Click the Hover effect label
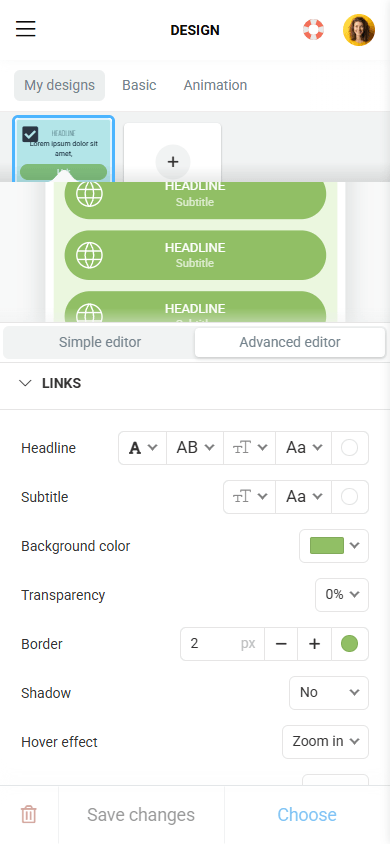Image resolution: width=390 pixels, height=844 pixels. [59, 742]
